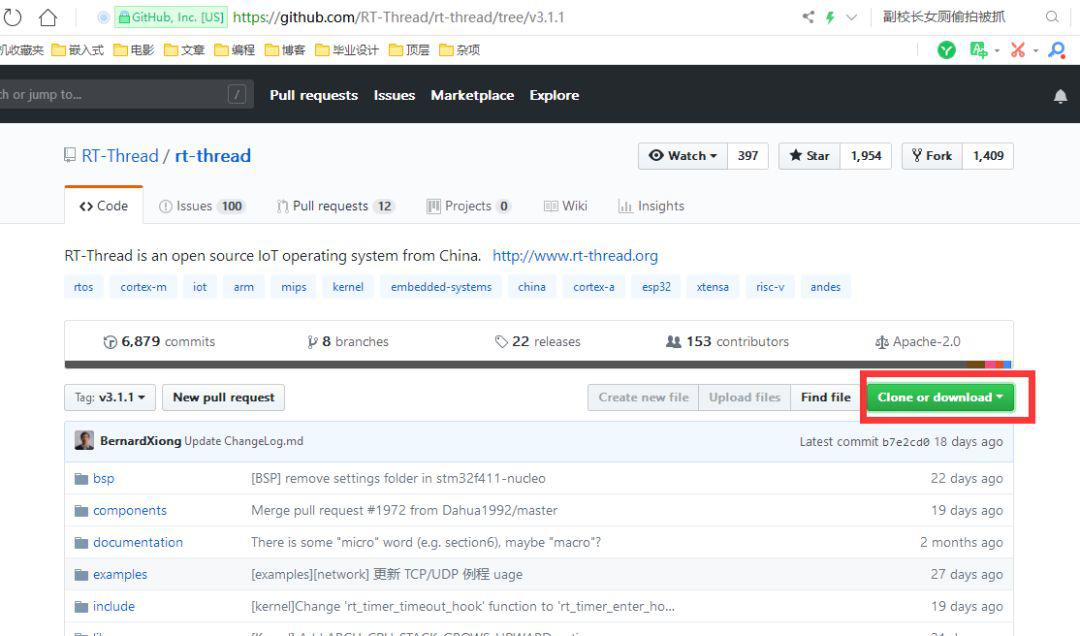1080x636 pixels.
Task: Click the Find file button
Action: click(x=825, y=398)
